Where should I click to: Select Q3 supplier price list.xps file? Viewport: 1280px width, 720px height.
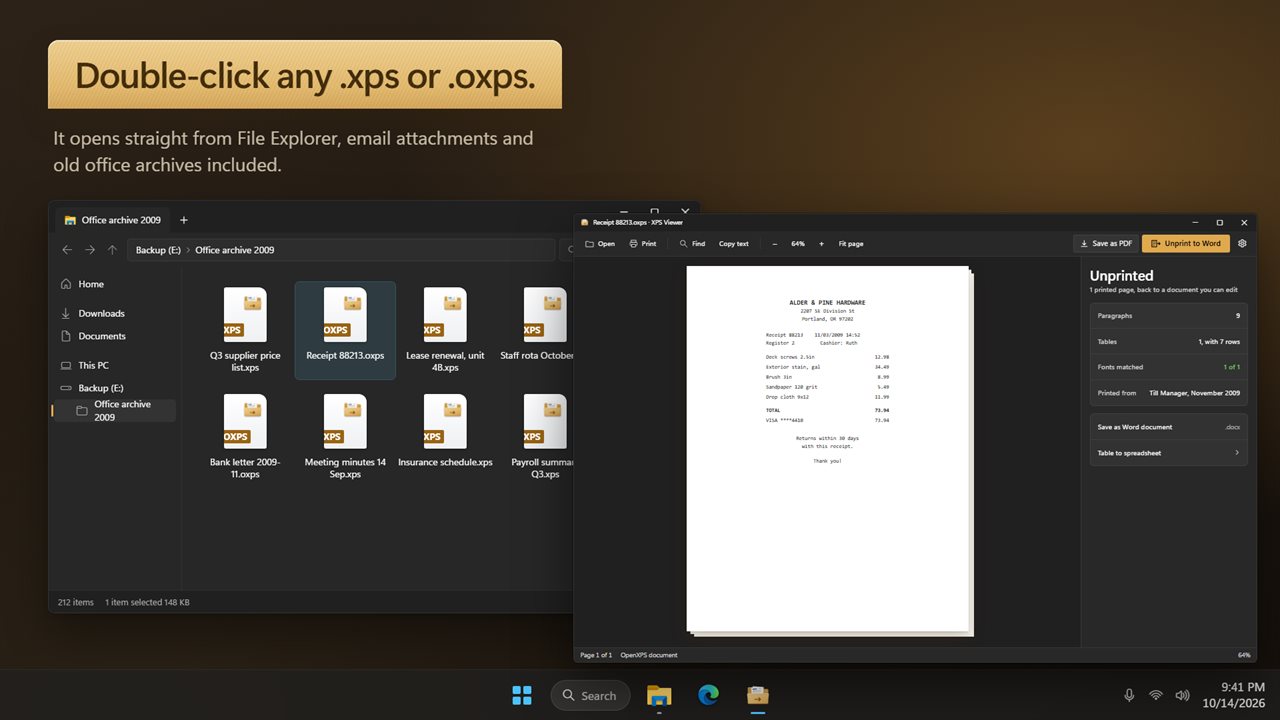[x=245, y=330]
